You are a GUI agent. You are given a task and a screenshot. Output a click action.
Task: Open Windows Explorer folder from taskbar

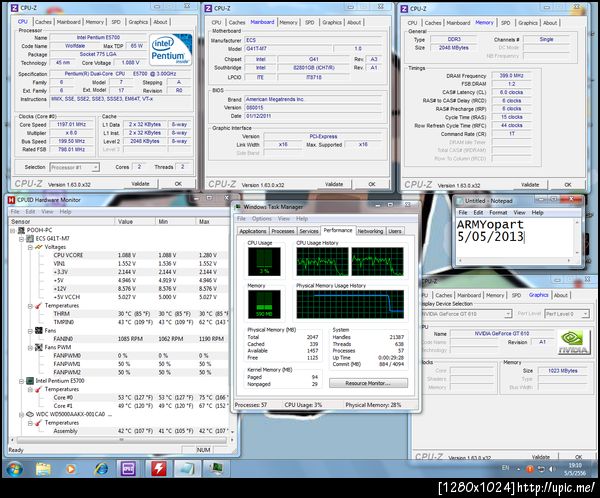[x=43, y=469]
